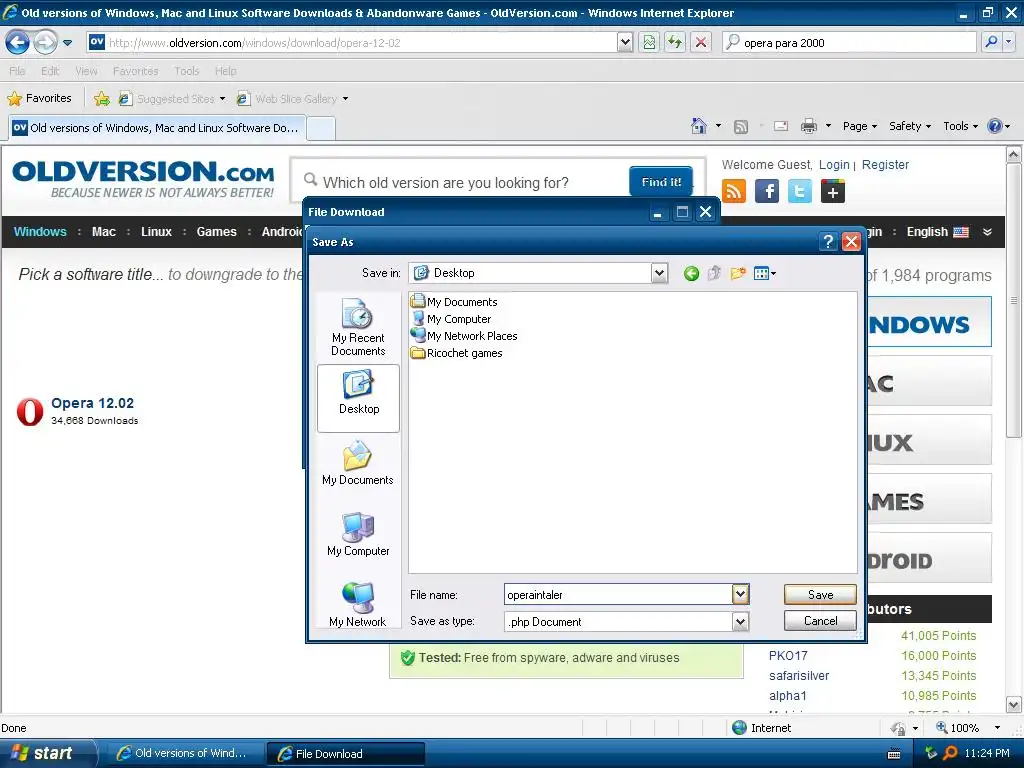The image size is (1024, 768).
Task: Stop loading with the red X icon
Action: coord(701,42)
